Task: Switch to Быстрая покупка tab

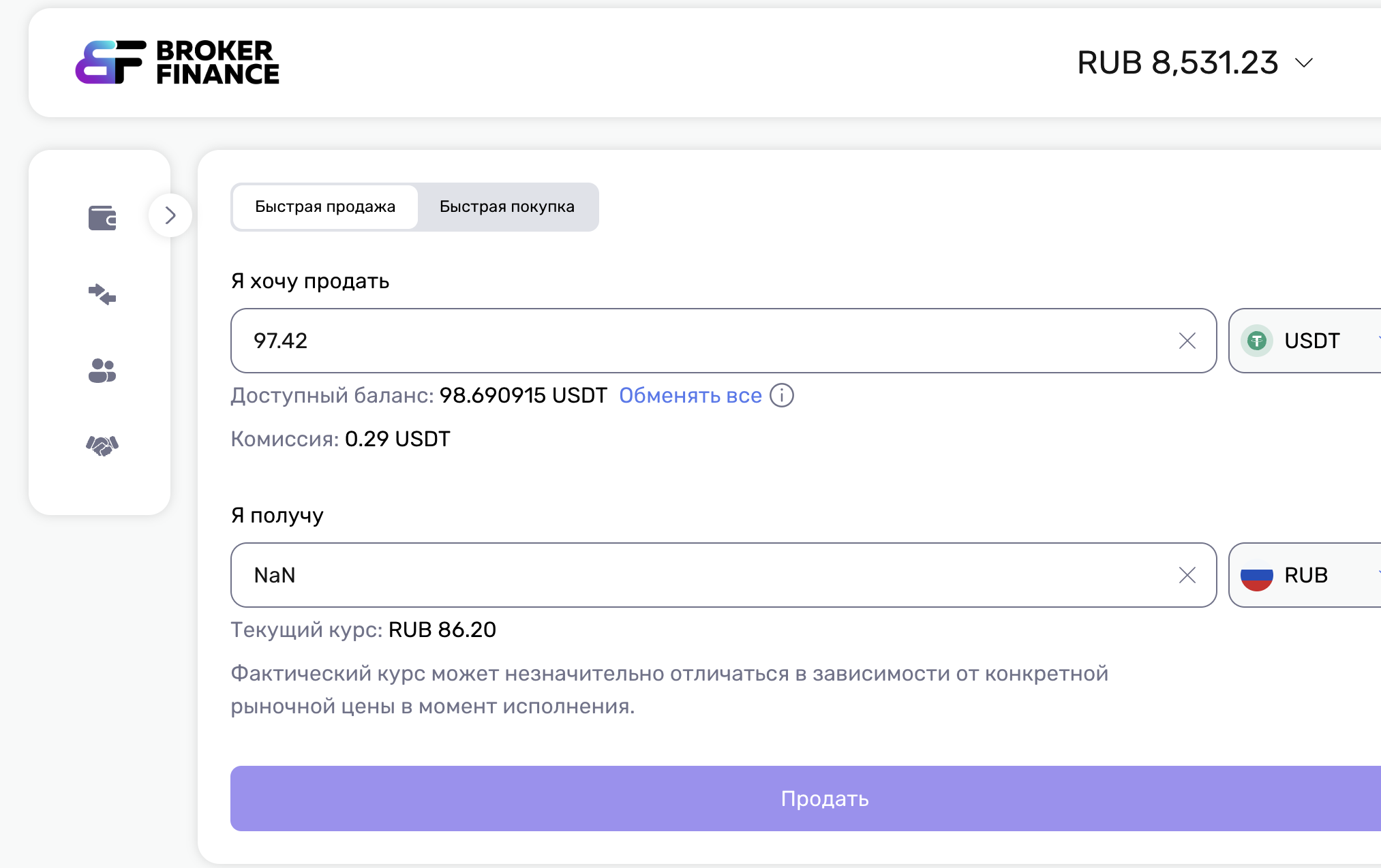Action: pyautogui.click(x=507, y=206)
